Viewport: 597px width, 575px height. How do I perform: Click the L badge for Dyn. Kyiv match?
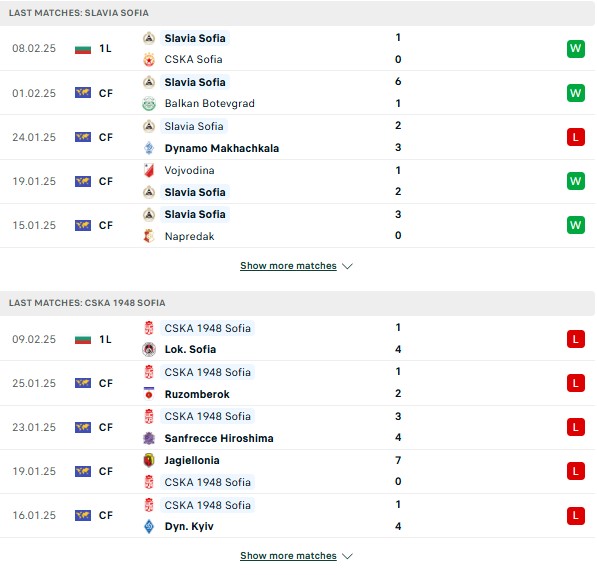tap(576, 516)
